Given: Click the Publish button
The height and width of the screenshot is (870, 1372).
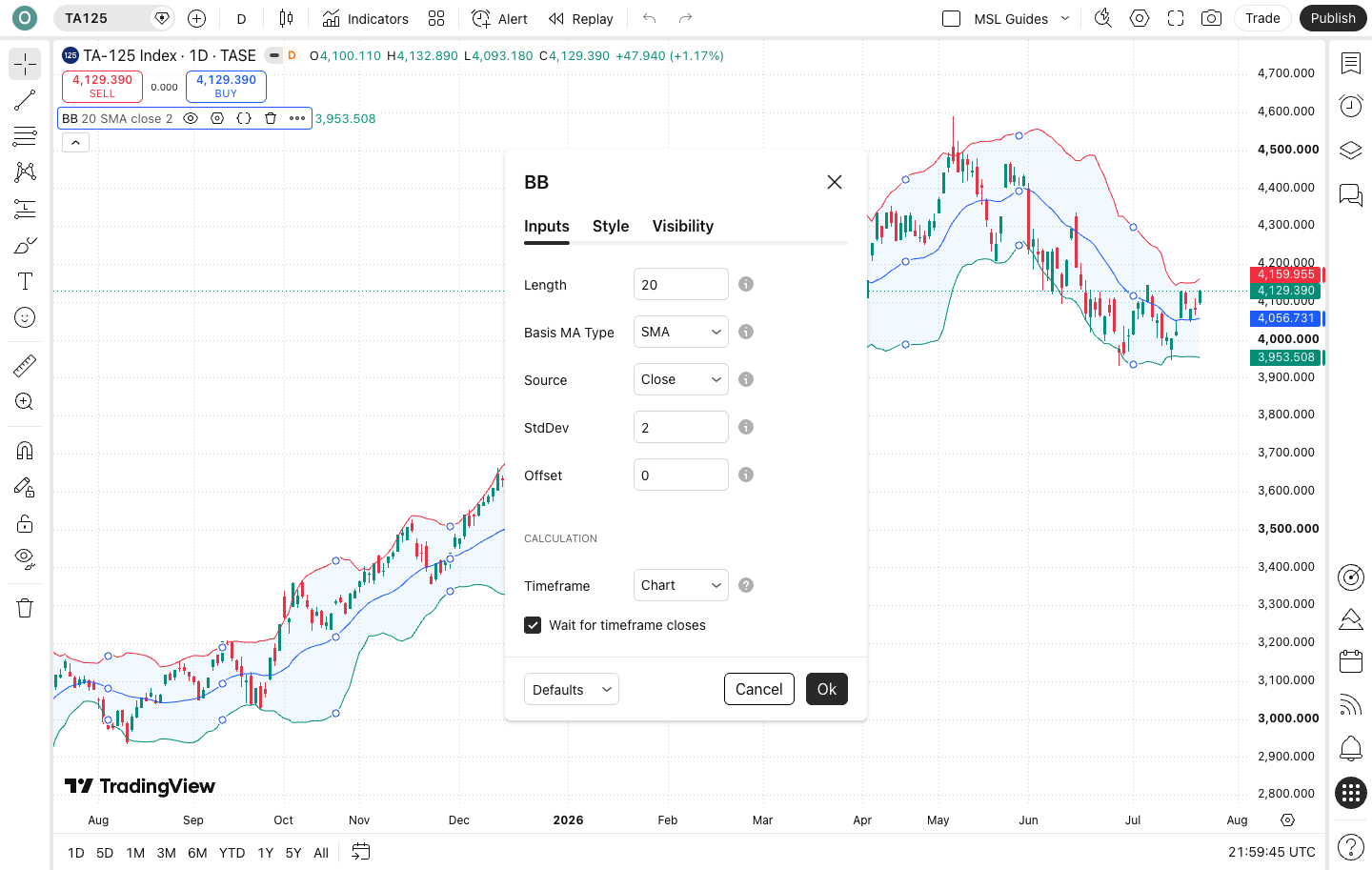Looking at the screenshot, I should point(1333,18).
